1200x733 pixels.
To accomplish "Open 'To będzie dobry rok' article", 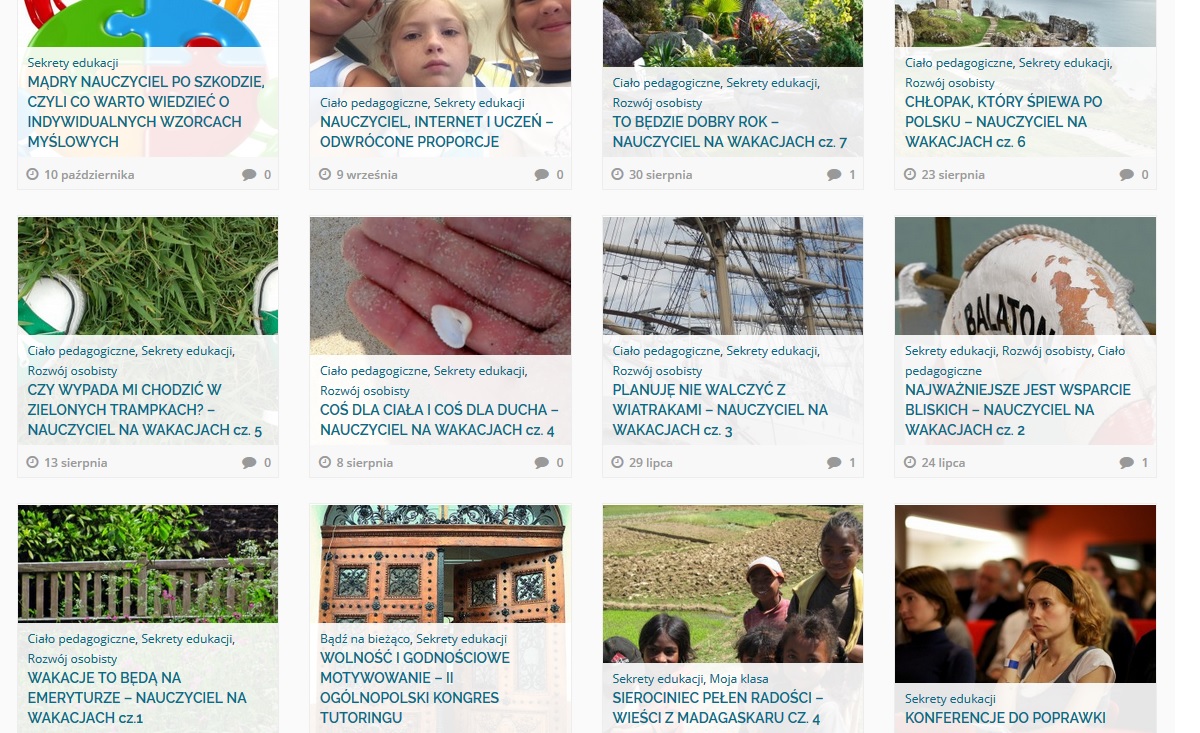I will 730,132.
